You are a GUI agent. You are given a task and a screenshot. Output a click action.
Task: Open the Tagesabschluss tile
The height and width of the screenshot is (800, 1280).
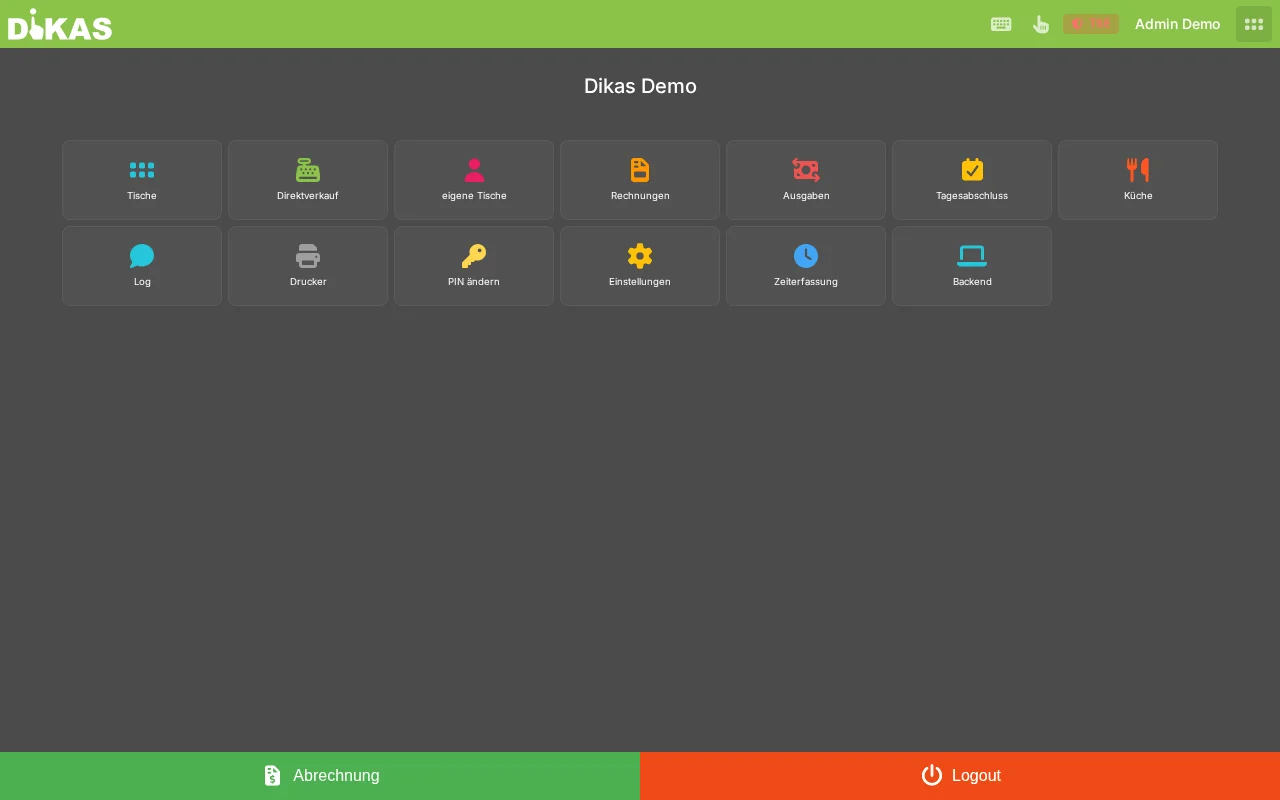click(972, 180)
